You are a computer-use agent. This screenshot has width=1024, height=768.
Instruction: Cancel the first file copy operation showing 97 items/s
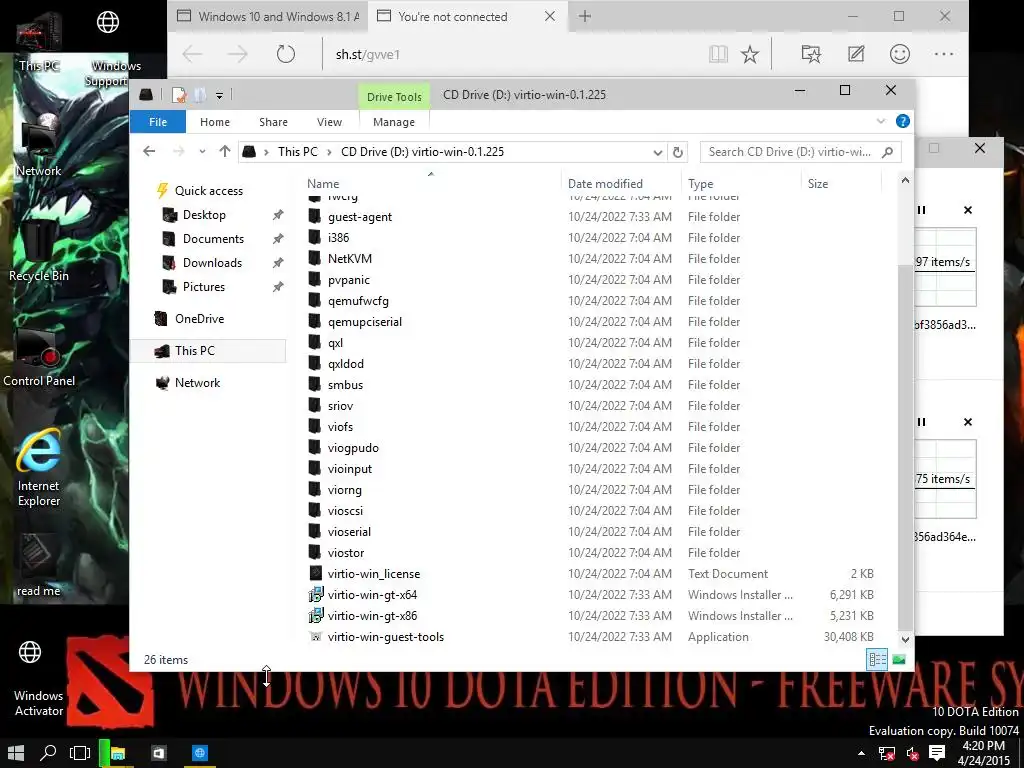[x=968, y=210]
